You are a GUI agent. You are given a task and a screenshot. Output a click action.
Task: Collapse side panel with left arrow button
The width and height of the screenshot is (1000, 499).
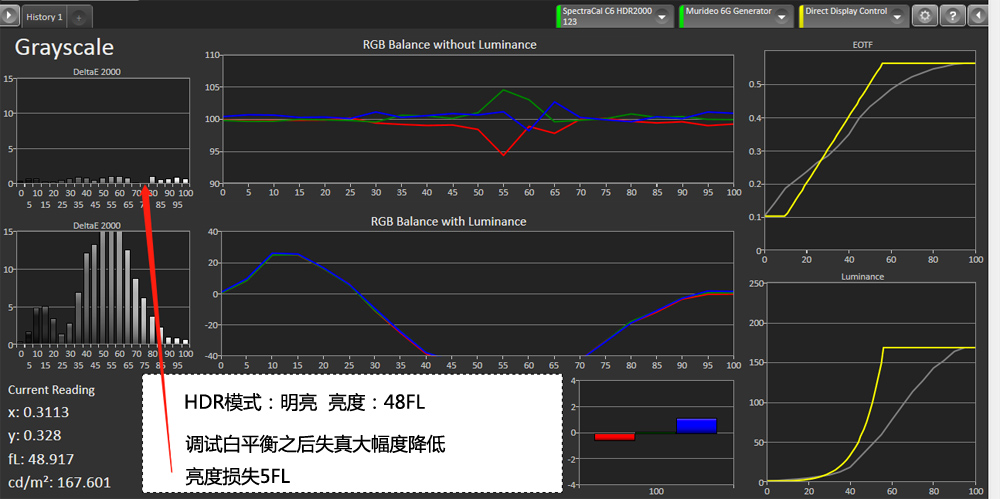tap(979, 16)
